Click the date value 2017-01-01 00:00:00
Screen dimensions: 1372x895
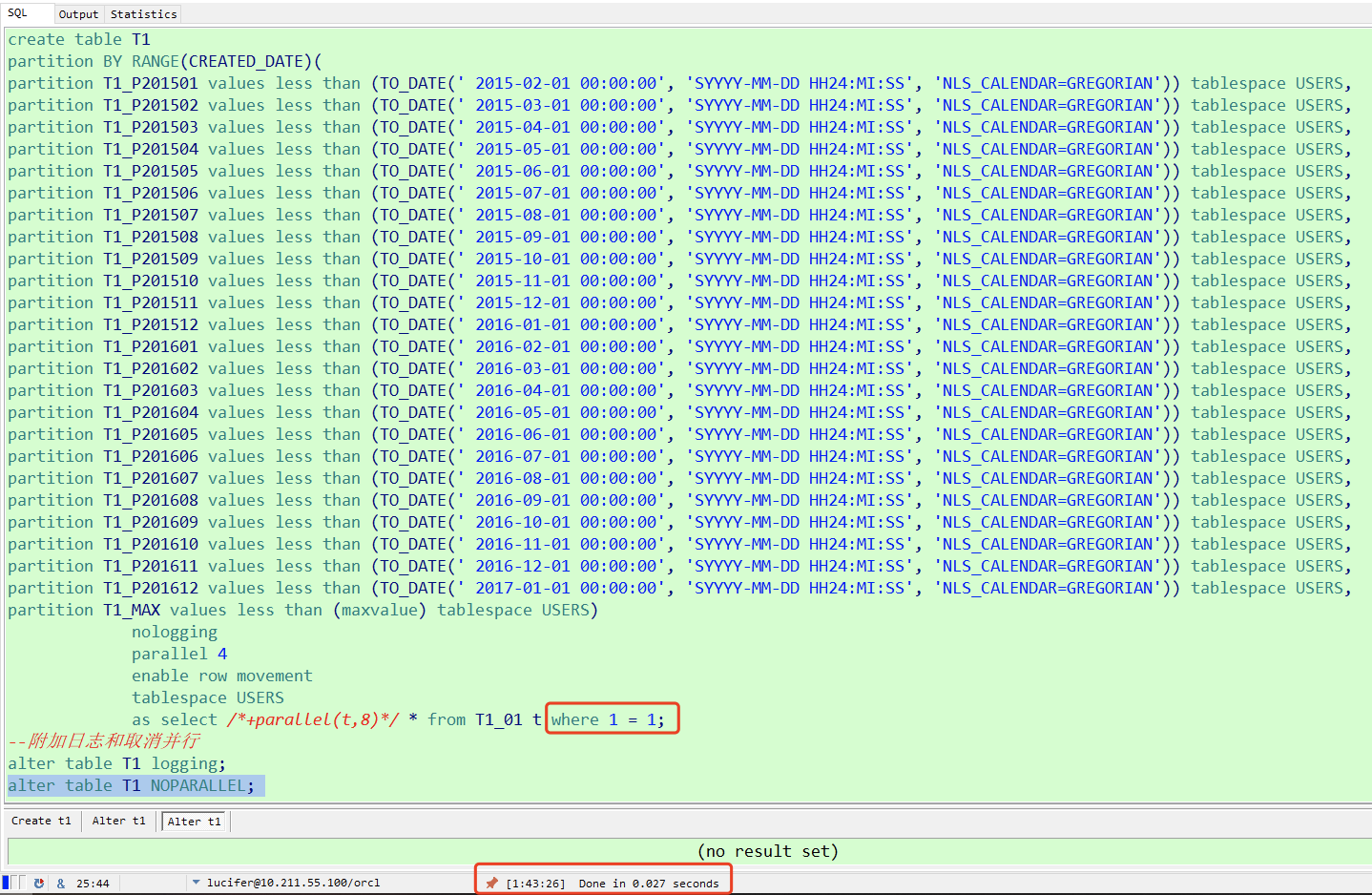tap(567, 588)
